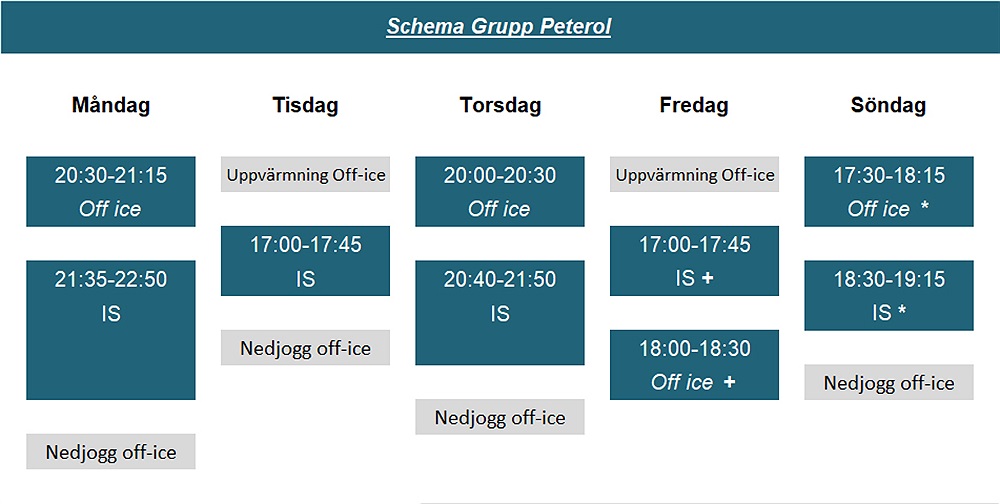Screen dimensions: 1000x504
Task: Select the Fredag column heading
Action: [694, 105]
